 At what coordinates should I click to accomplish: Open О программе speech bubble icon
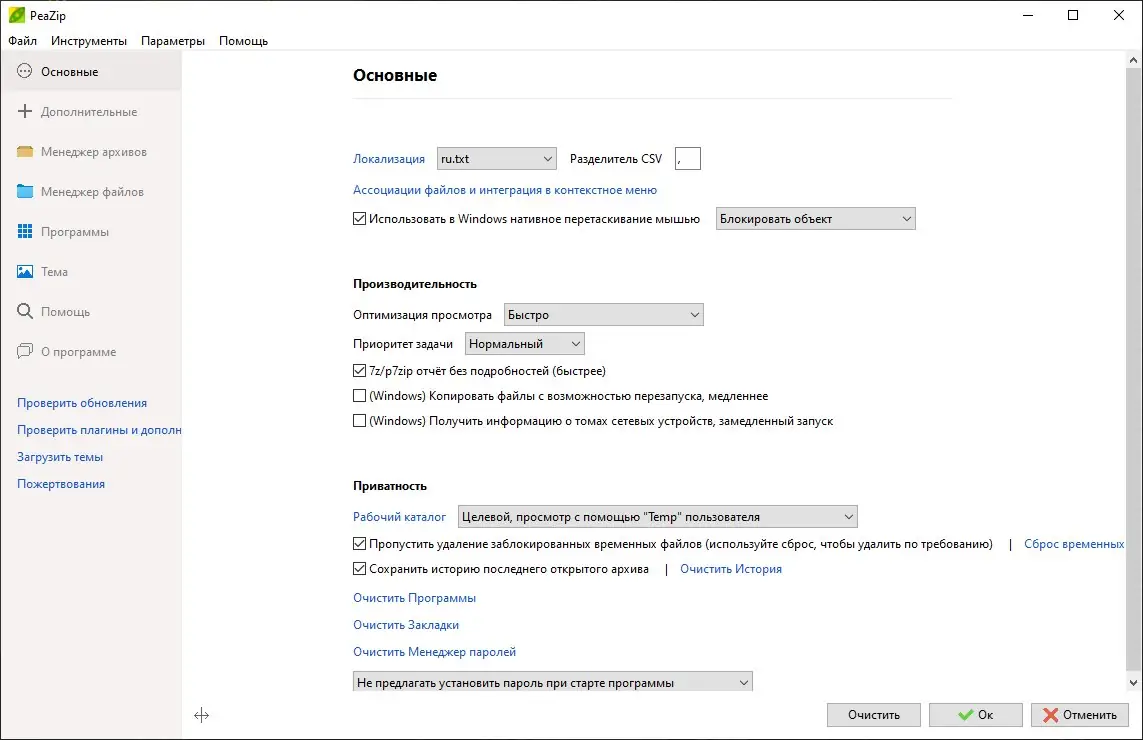25,352
